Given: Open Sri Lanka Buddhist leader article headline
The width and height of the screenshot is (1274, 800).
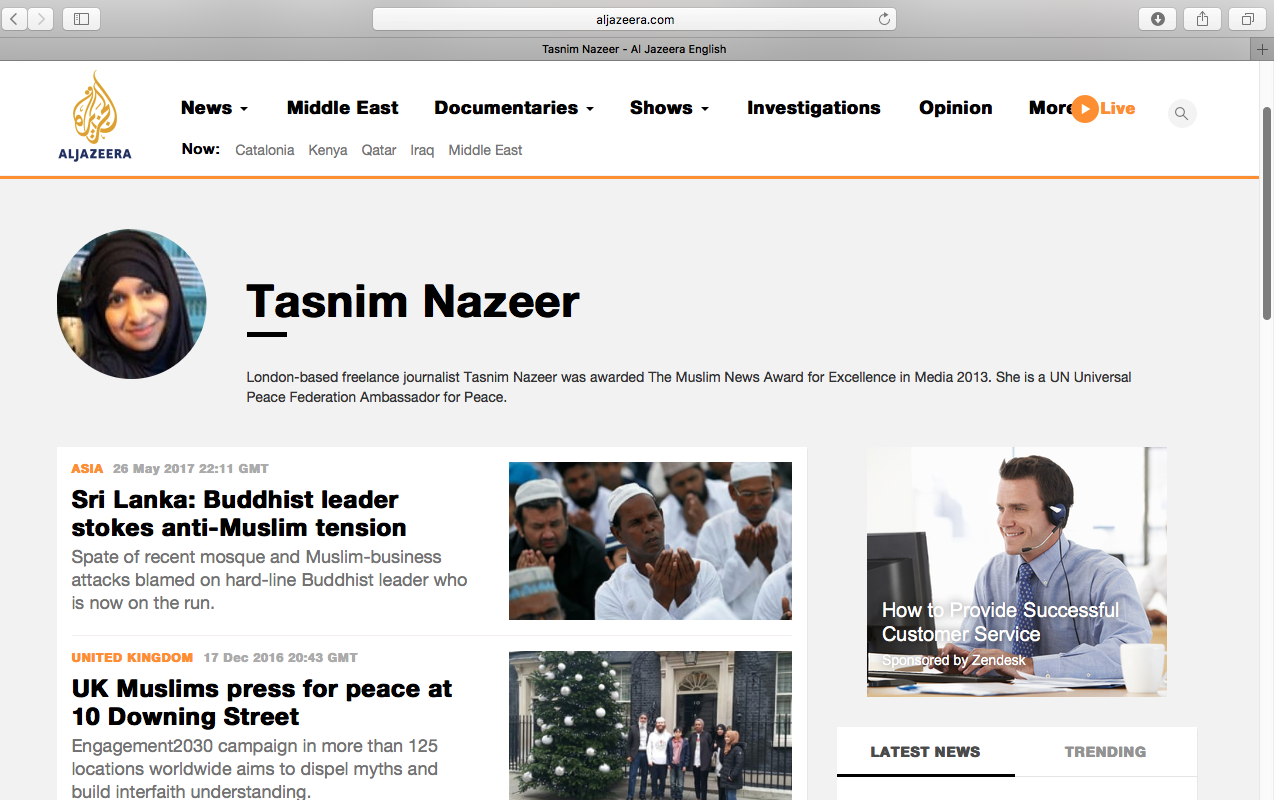Looking at the screenshot, I should point(239,513).
